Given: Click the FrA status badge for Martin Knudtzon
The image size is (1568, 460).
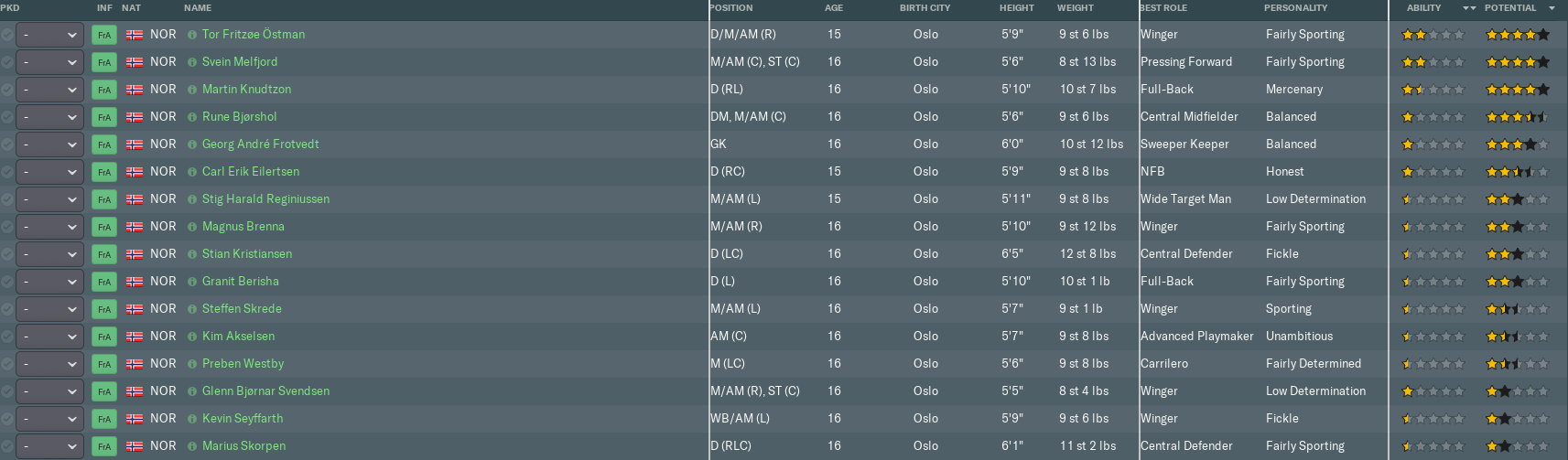Looking at the screenshot, I should [103, 90].
